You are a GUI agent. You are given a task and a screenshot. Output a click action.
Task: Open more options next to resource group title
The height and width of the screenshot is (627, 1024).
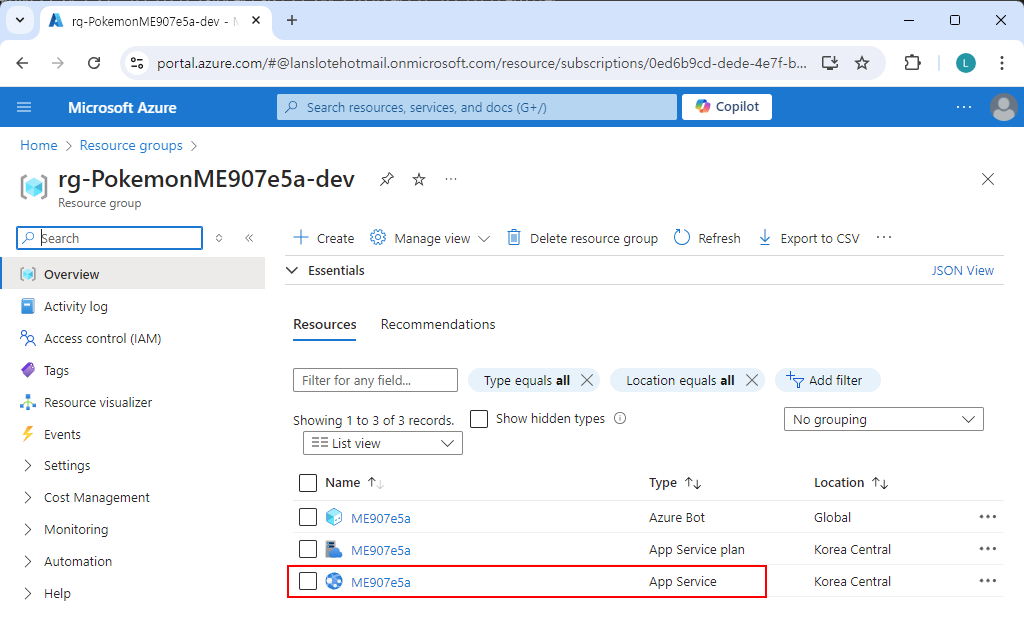pos(451,179)
